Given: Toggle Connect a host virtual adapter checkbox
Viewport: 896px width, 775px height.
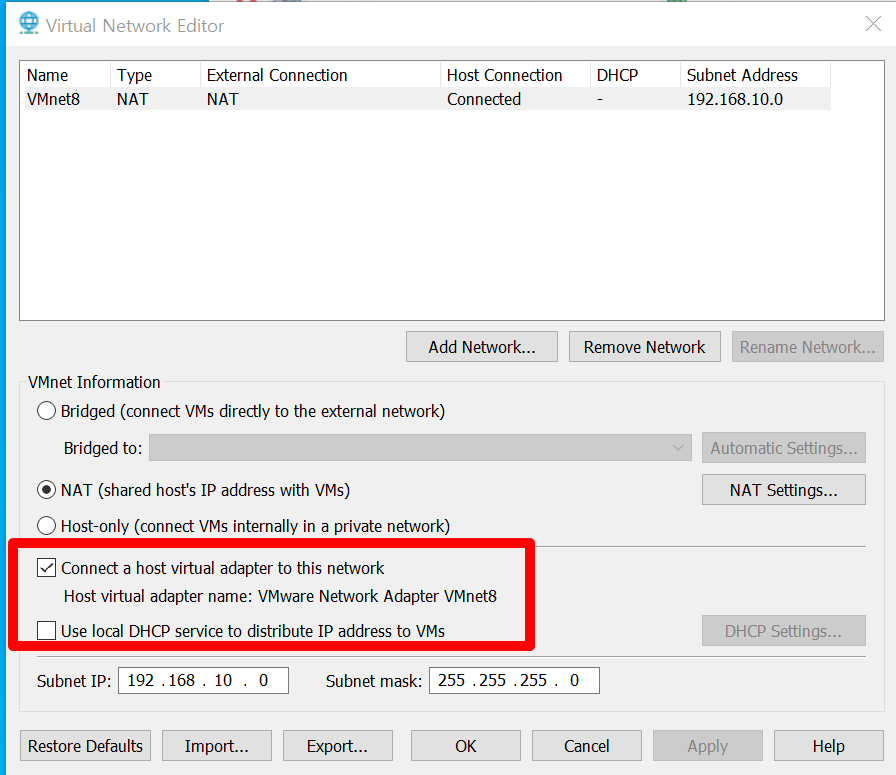Looking at the screenshot, I should point(46,568).
